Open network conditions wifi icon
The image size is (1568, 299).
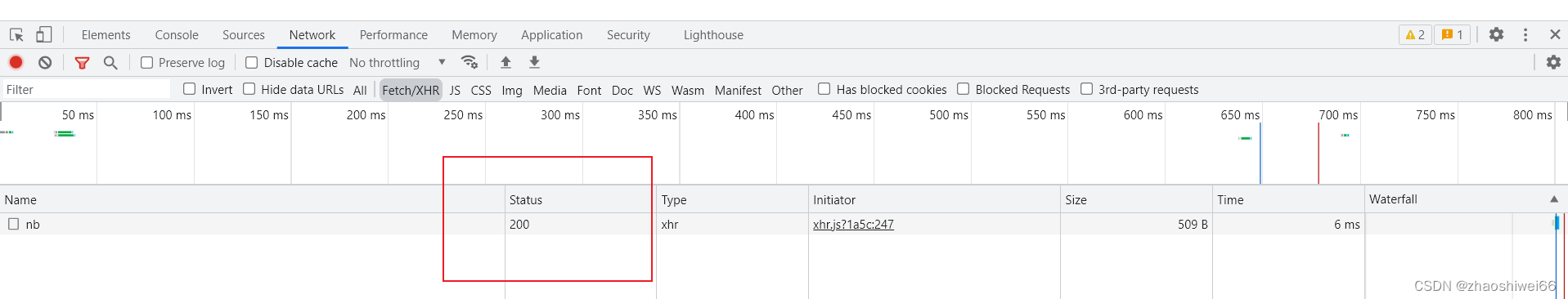point(470,62)
